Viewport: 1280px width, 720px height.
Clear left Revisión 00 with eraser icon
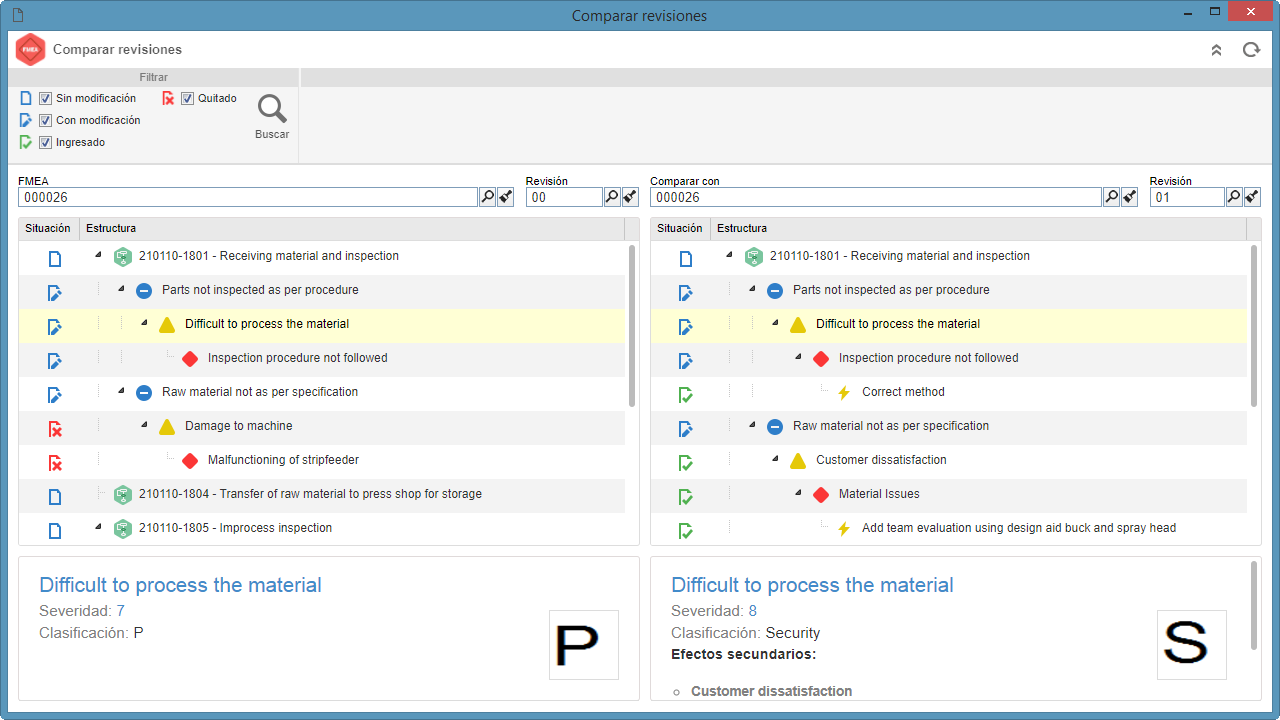click(x=630, y=197)
